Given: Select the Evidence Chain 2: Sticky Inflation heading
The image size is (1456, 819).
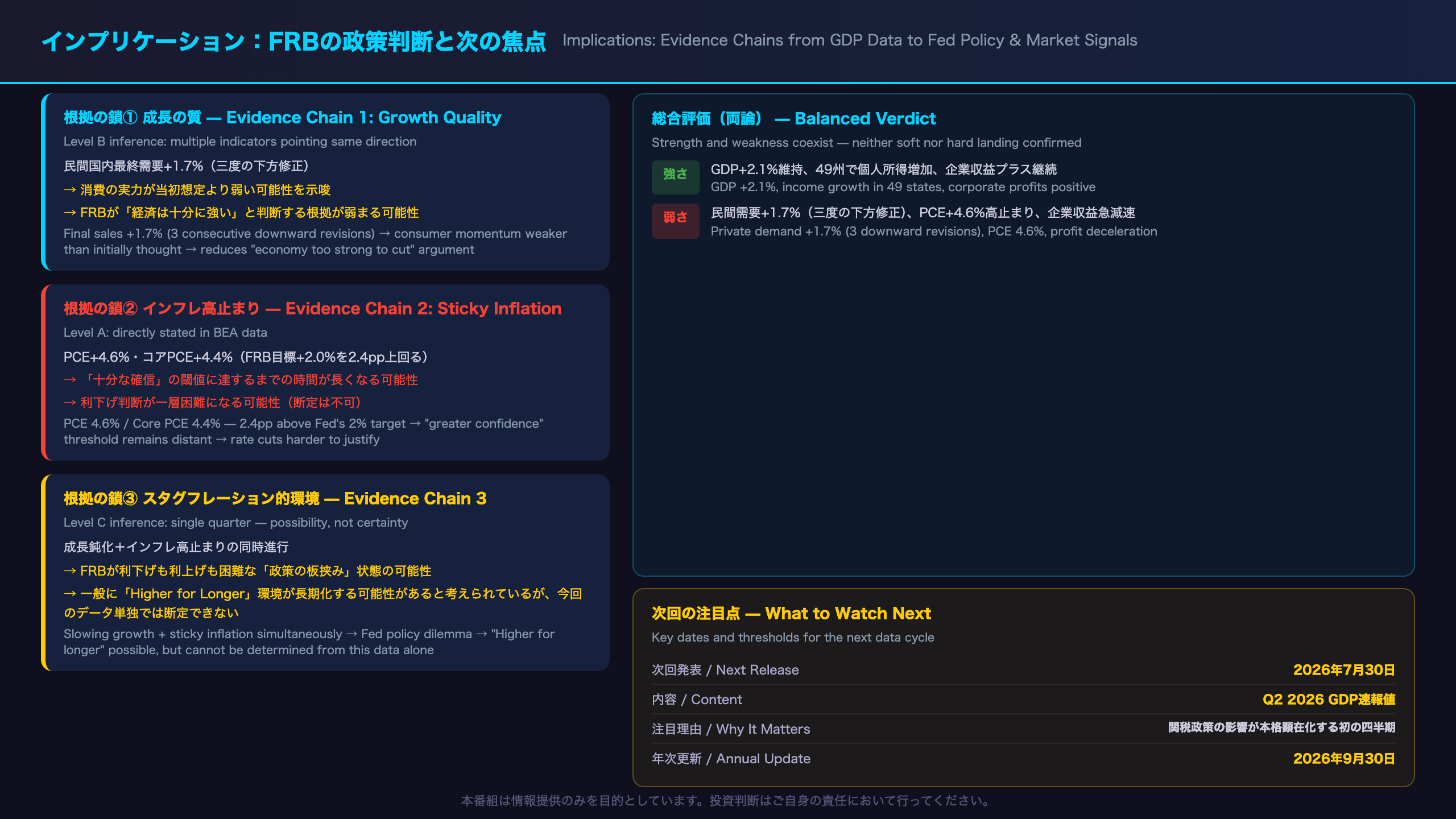Looking at the screenshot, I should coord(312,309).
